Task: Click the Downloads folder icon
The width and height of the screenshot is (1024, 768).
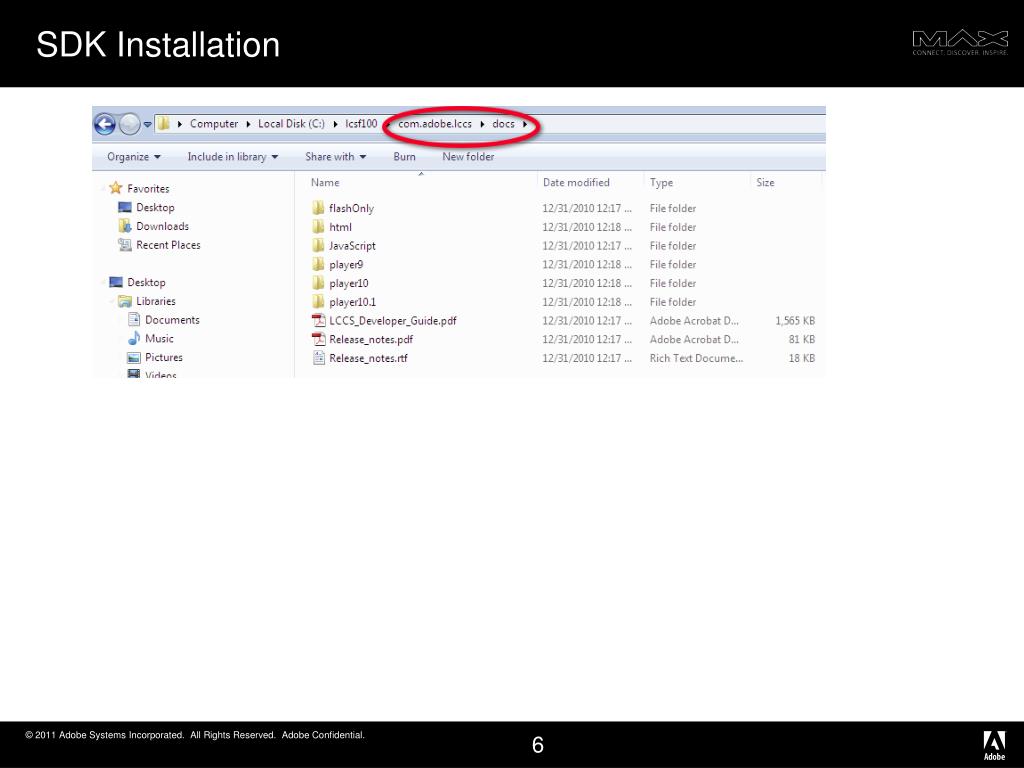Action: [x=125, y=226]
